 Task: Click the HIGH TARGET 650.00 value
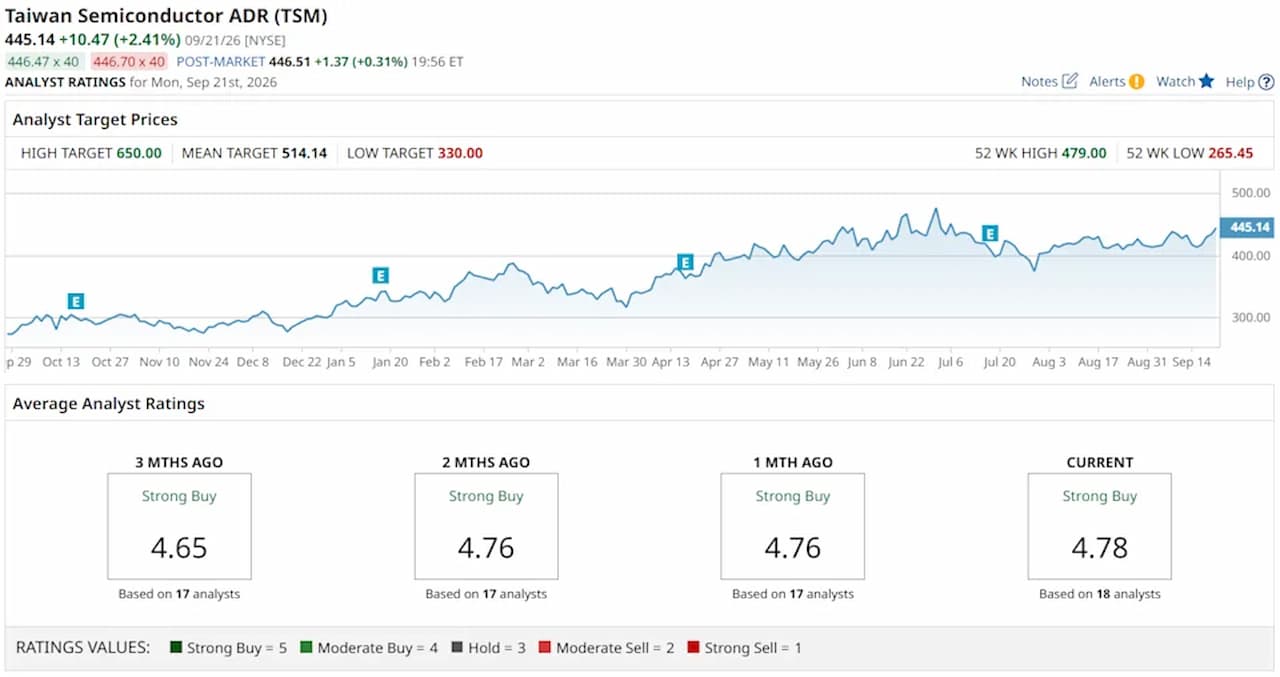tap(138, 153)
